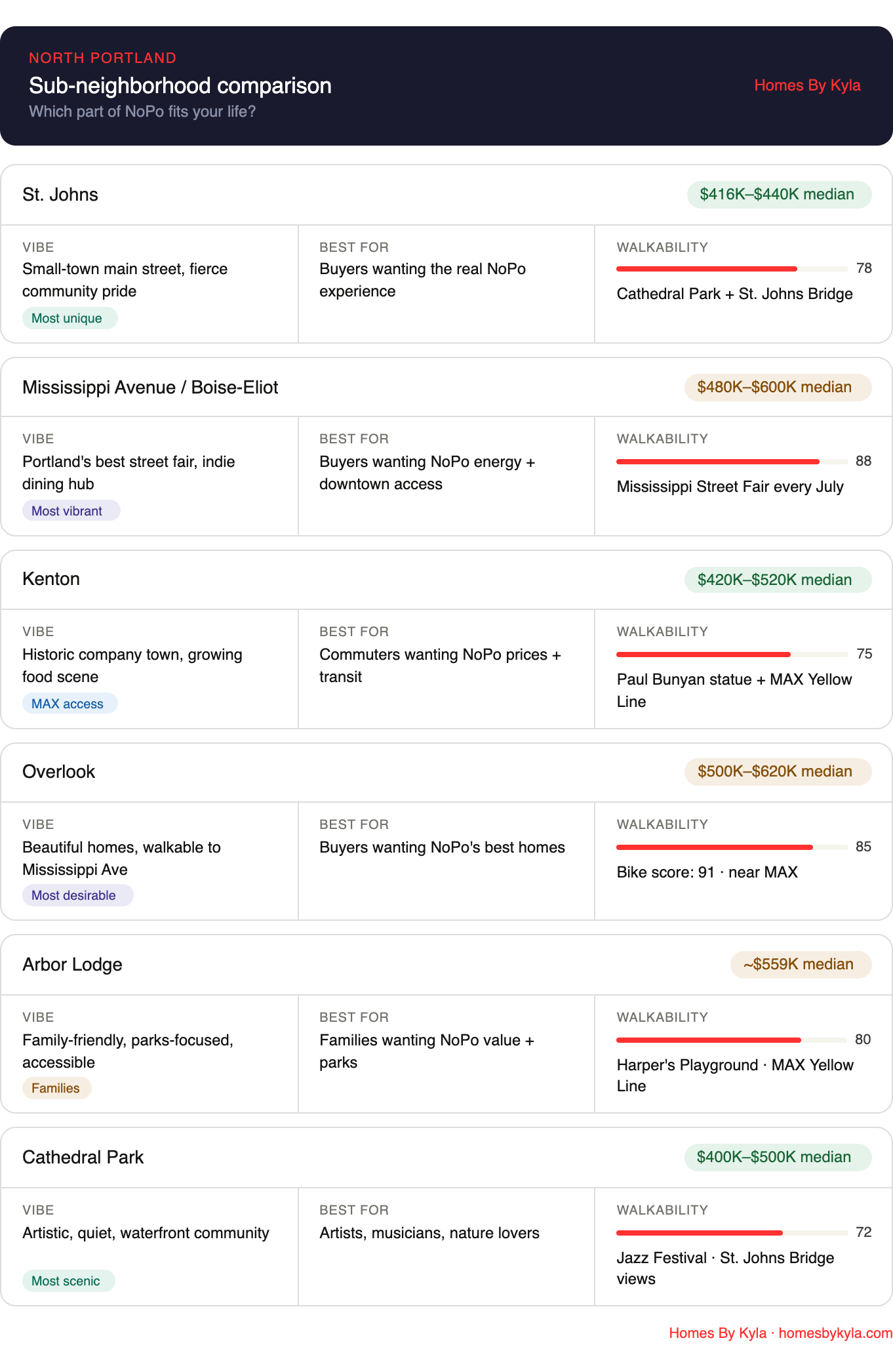Click the Most vibrant tag
This screenshot has height=1372, width=893.
(71, 511)
